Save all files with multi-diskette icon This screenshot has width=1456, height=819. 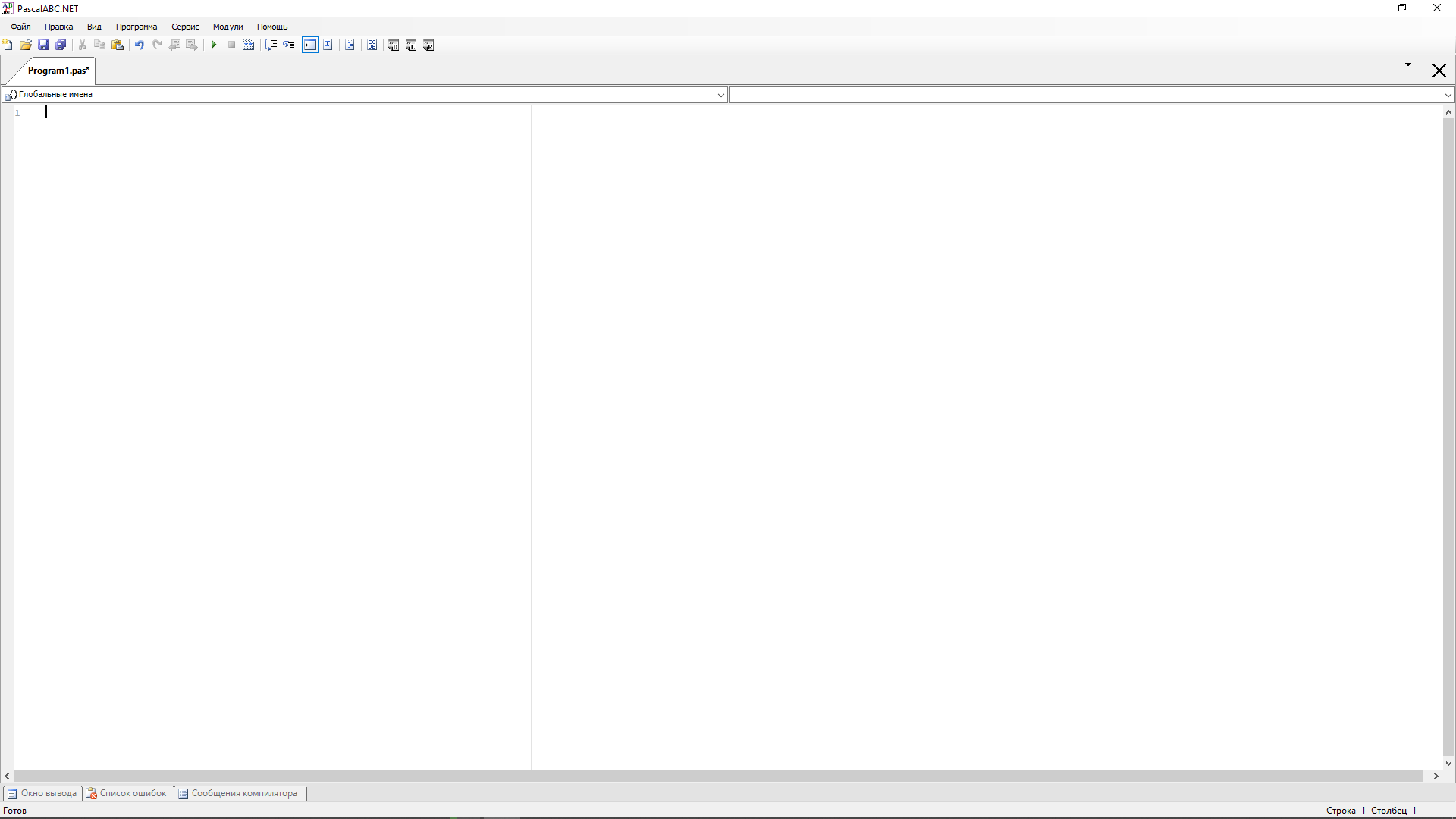click(x=61, y=45)
